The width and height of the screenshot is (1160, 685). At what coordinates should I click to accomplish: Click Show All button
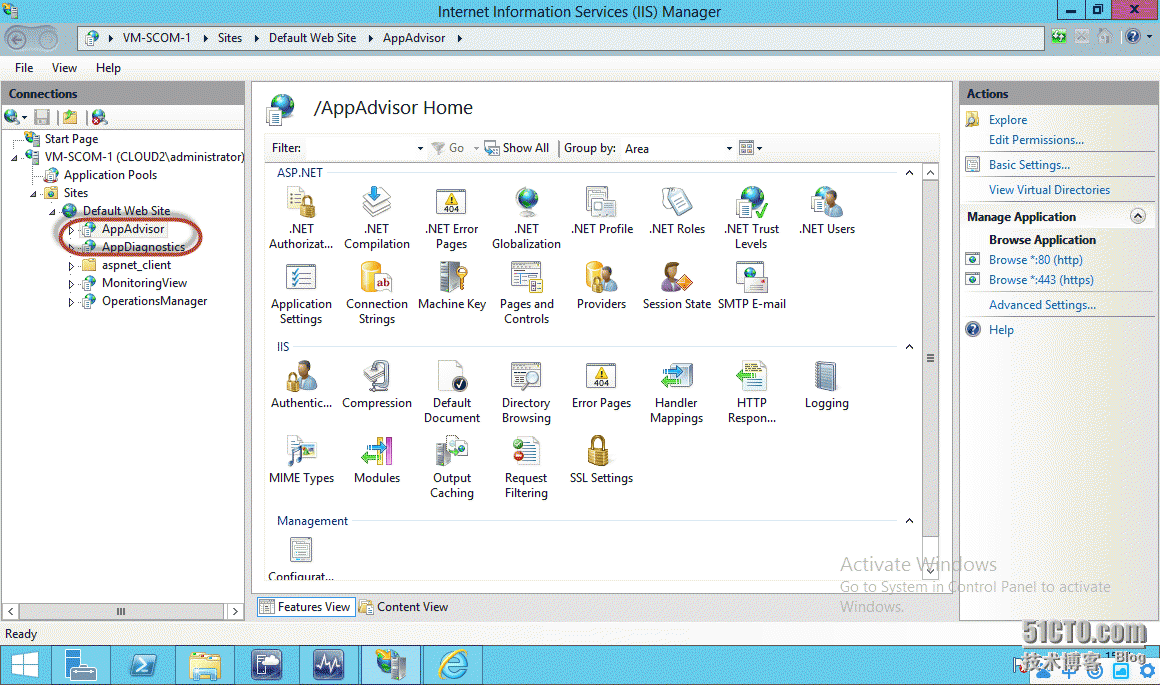[x=516, y=148]
